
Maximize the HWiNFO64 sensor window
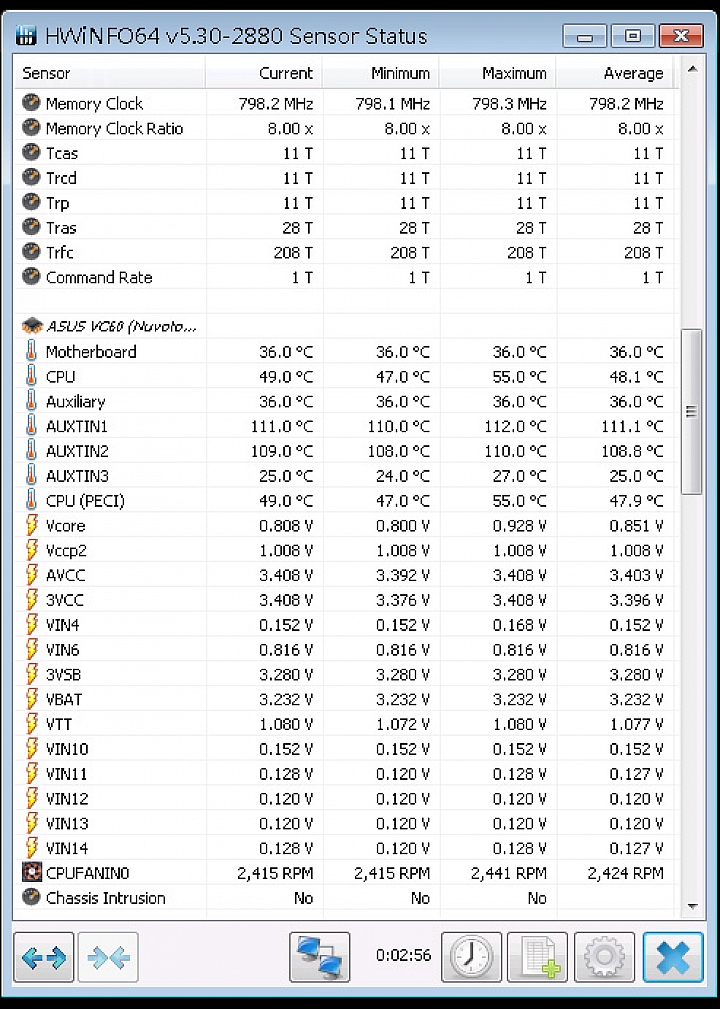(x=632, y=36)
